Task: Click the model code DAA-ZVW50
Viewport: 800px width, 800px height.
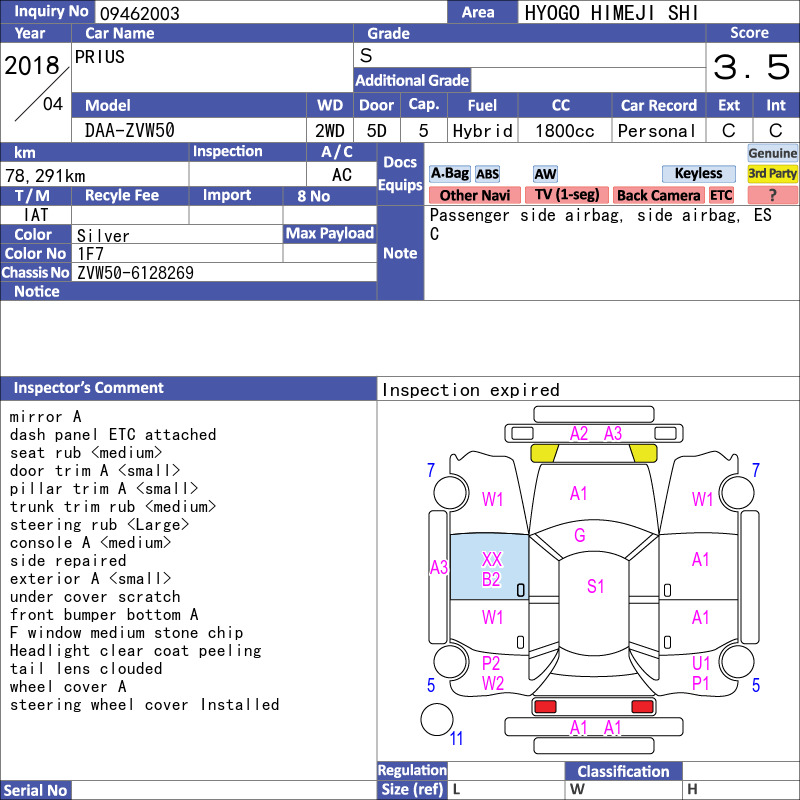Action: pos(130,131)
